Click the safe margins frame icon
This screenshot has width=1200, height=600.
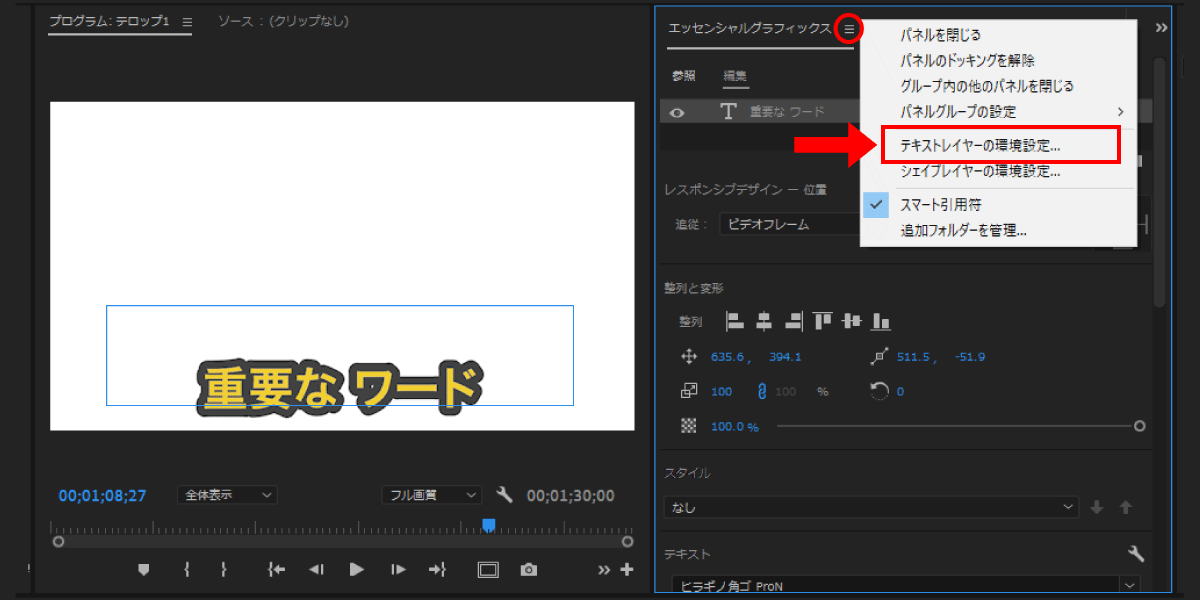pos(488,569)
